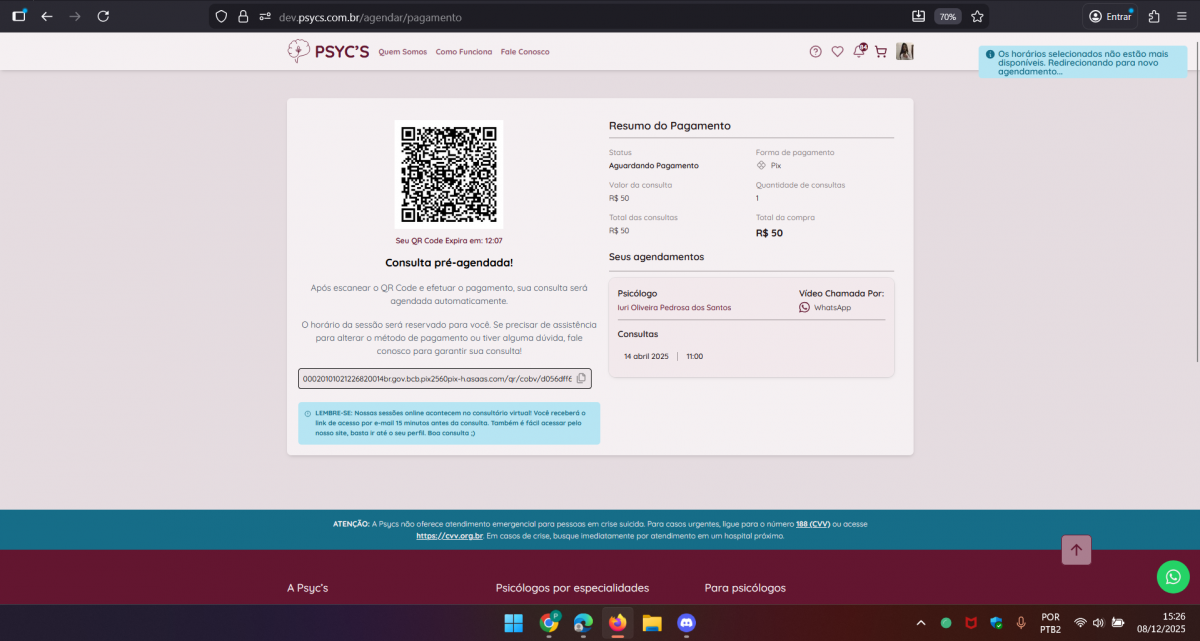This screenshot has width=1200, height=641.
Task: Open favorites via the heart icon
Action: click(837, 52)
